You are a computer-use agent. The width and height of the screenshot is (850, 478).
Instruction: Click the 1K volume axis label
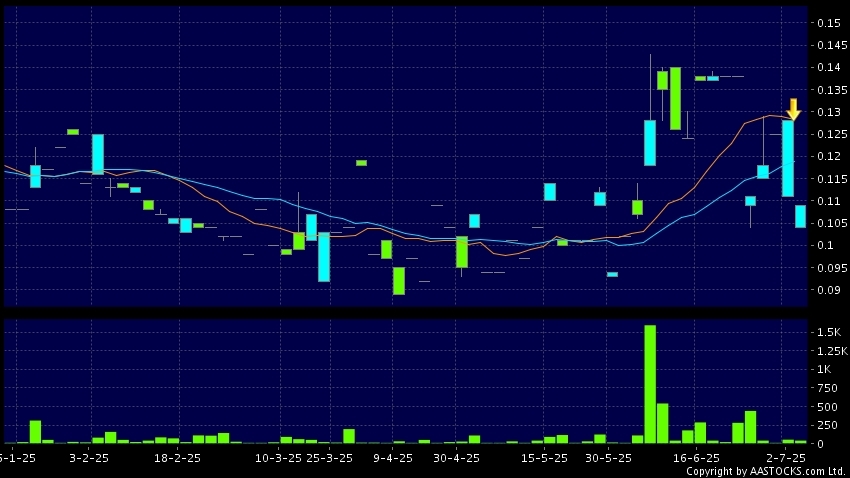coord(824,370)
